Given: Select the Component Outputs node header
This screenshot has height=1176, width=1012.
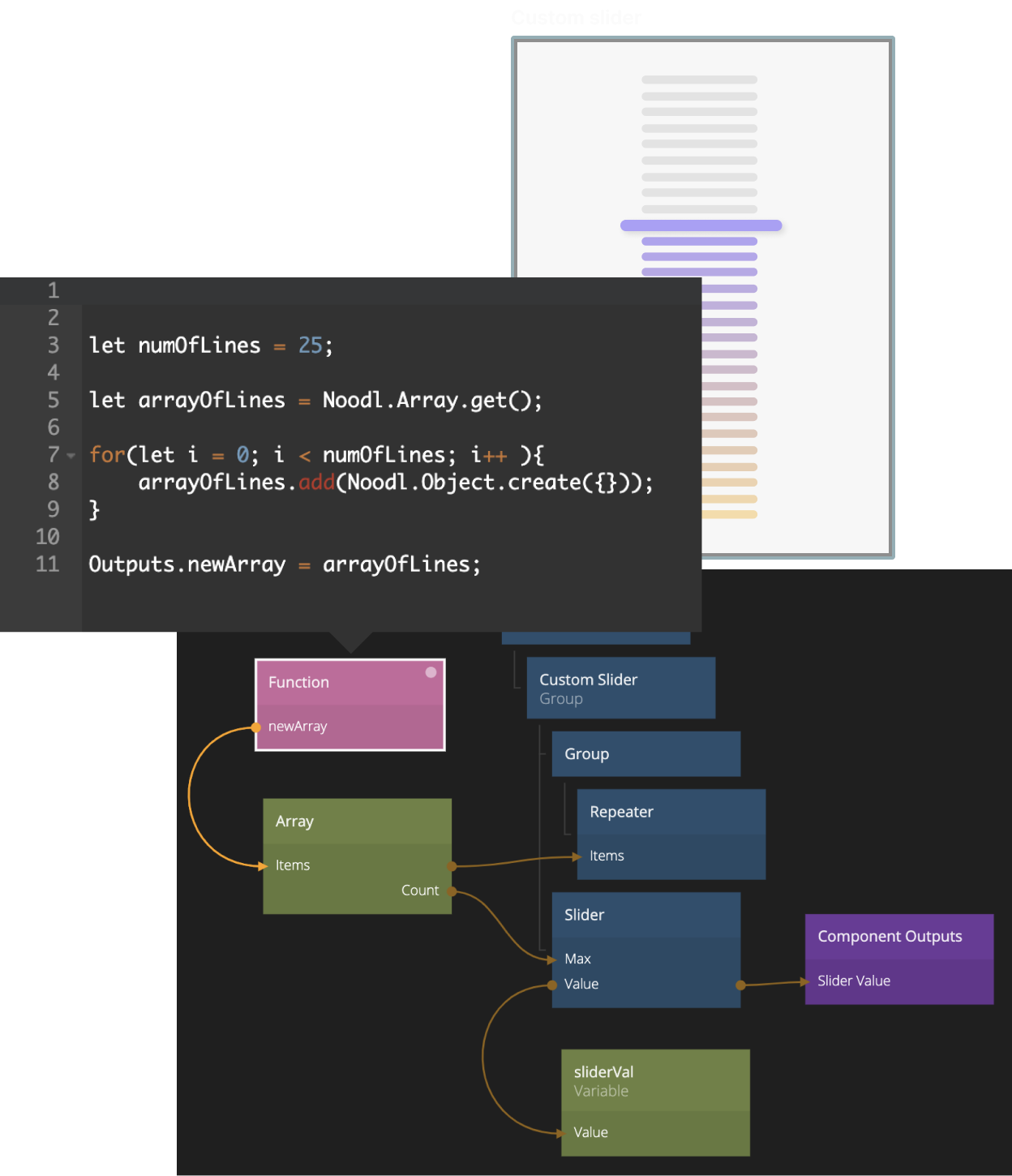Looking at the screenshot, I should tap(890, 937).
